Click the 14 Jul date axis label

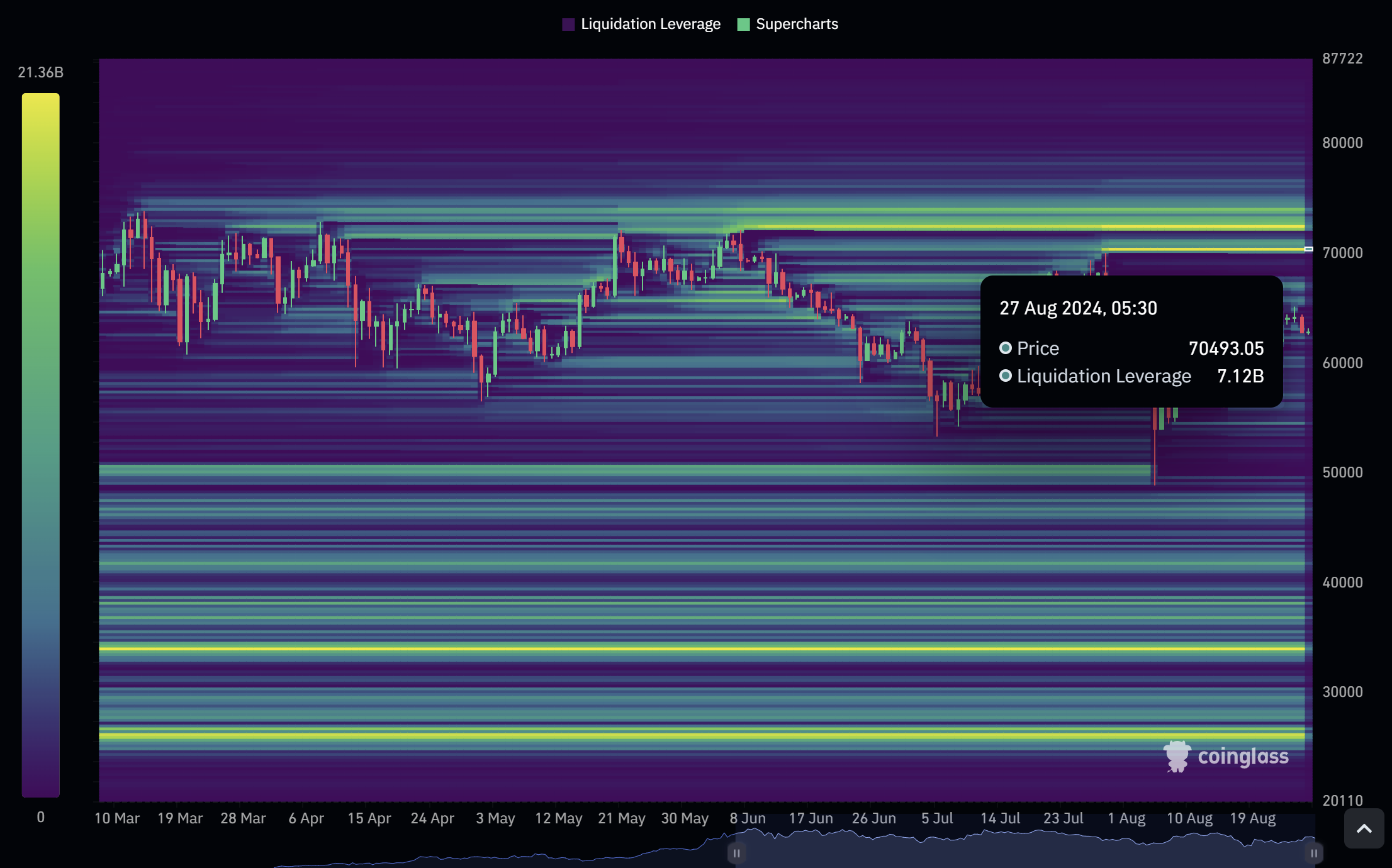pyautogui.click(x=1000, y=818)
